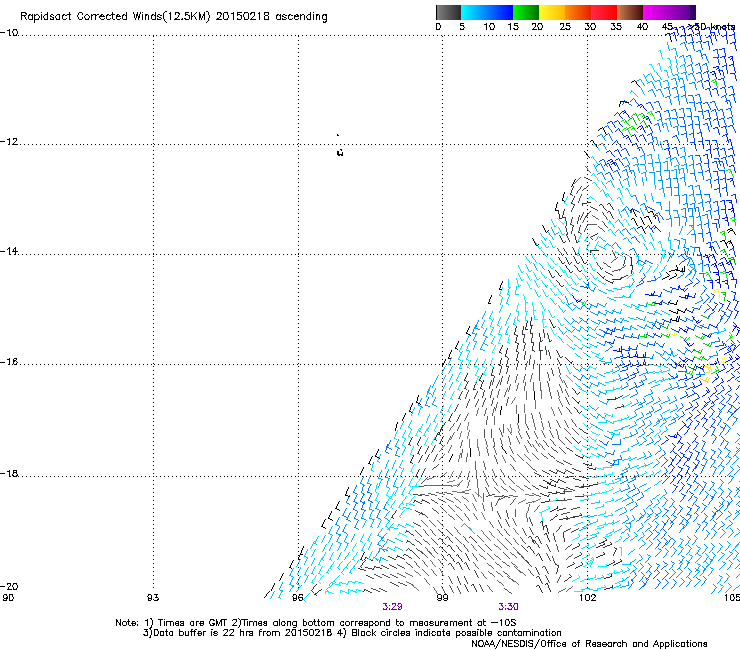Click the latitude label -12
The width and height of the screenshot is (740, 650).
coord(9,142)
